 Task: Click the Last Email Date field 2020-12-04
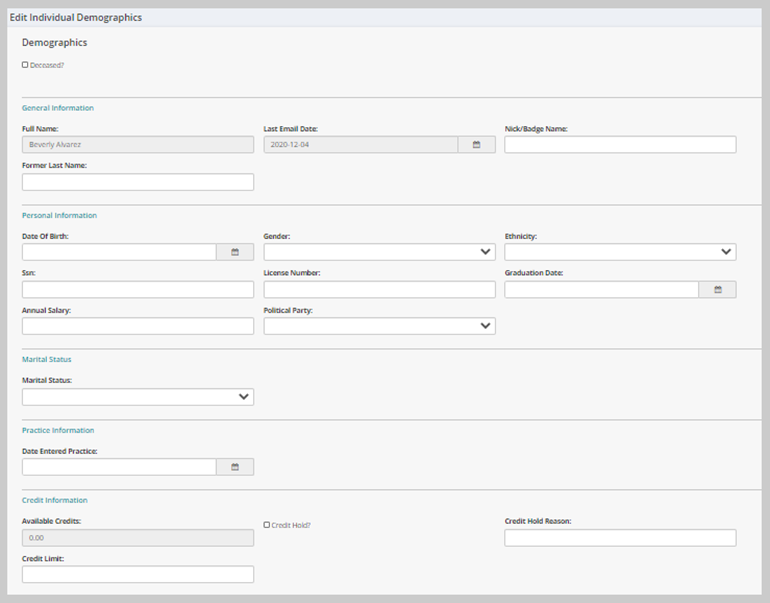361,144
